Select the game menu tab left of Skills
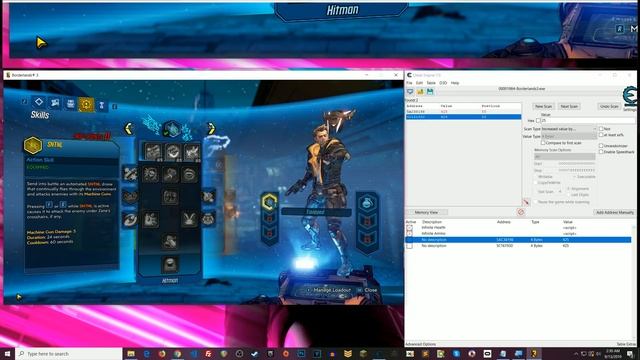640x360 pixels. [x=71, y=103]
